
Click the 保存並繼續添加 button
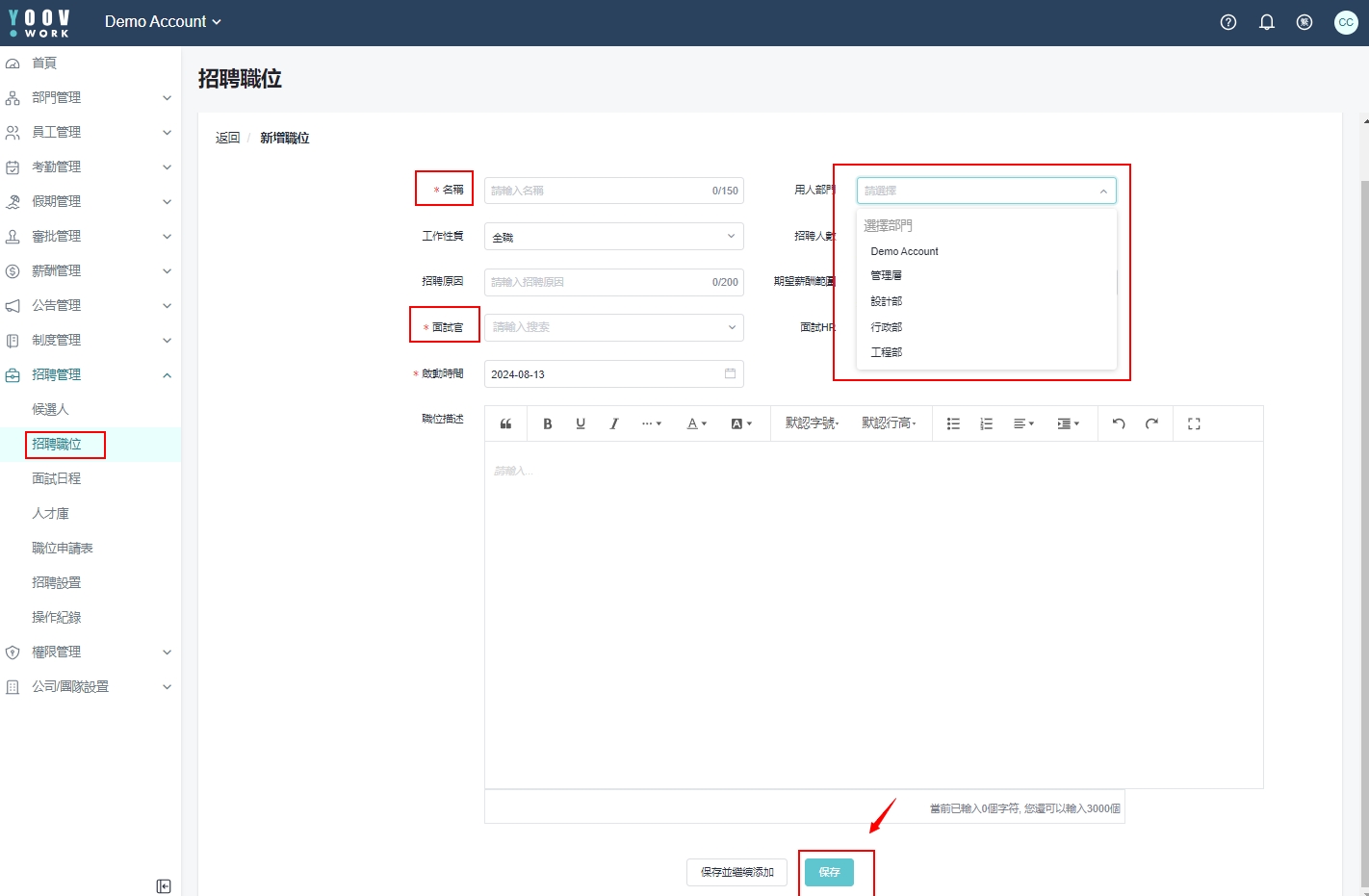click(x=736, y=872)
